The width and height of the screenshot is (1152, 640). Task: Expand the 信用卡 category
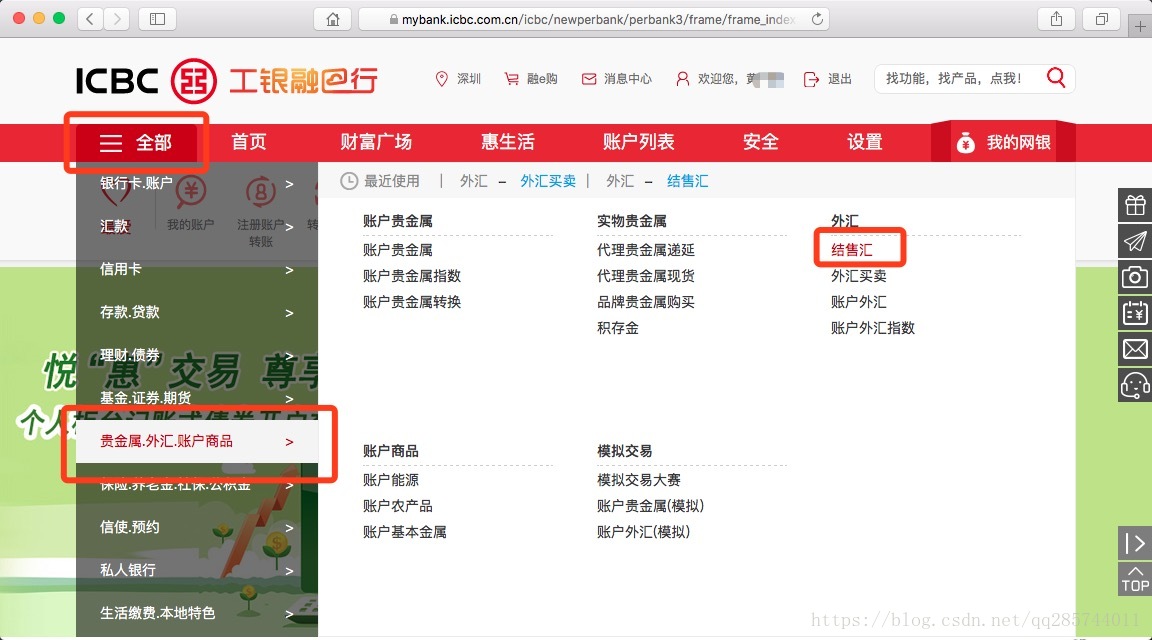[x=197, y=270]
